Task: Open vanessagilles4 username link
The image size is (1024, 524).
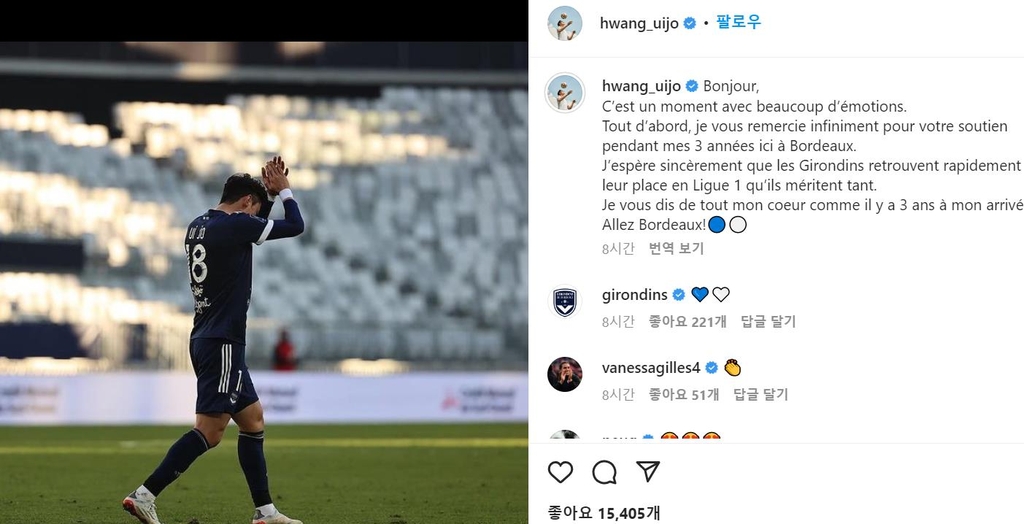Action: [650, 368]
